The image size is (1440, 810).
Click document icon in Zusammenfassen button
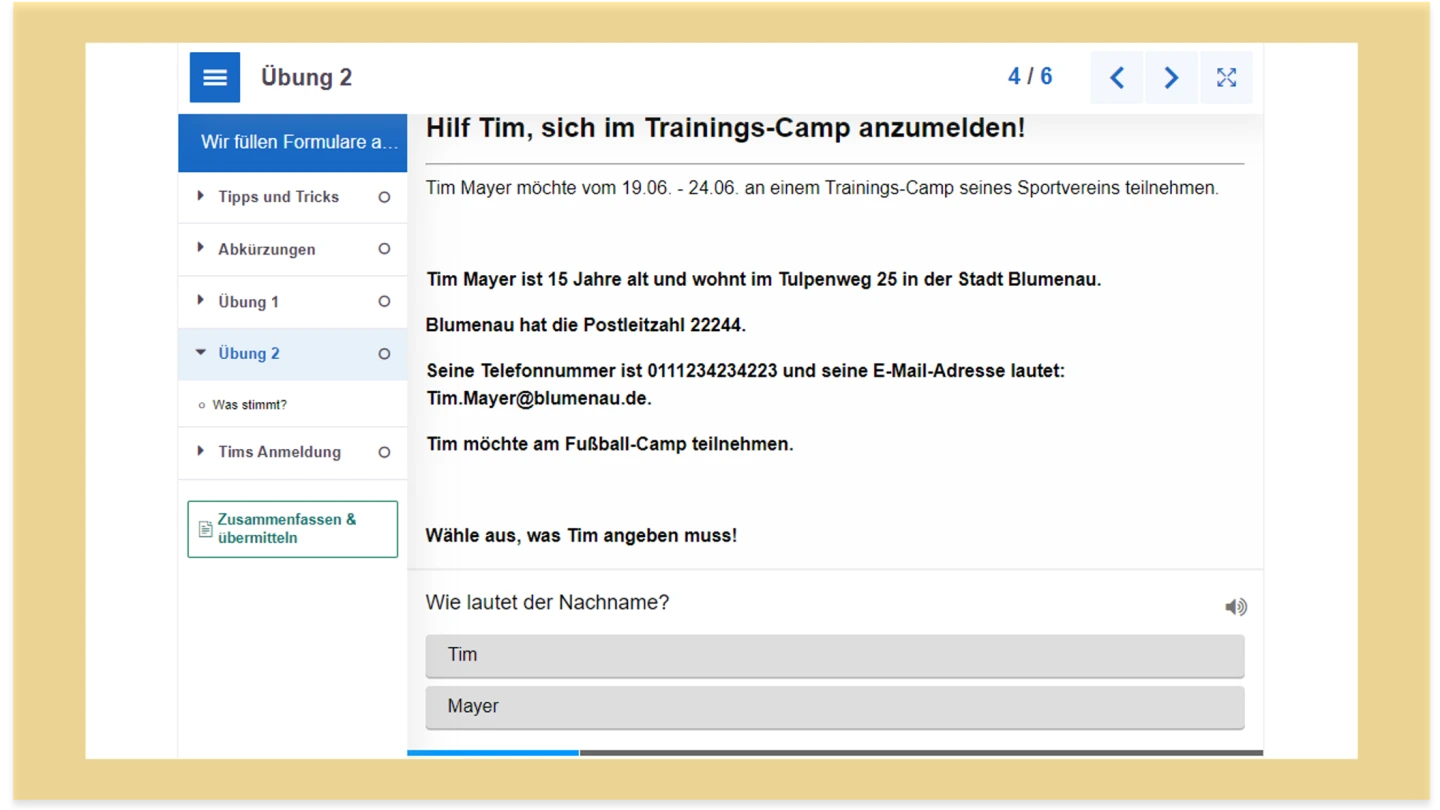205,529
